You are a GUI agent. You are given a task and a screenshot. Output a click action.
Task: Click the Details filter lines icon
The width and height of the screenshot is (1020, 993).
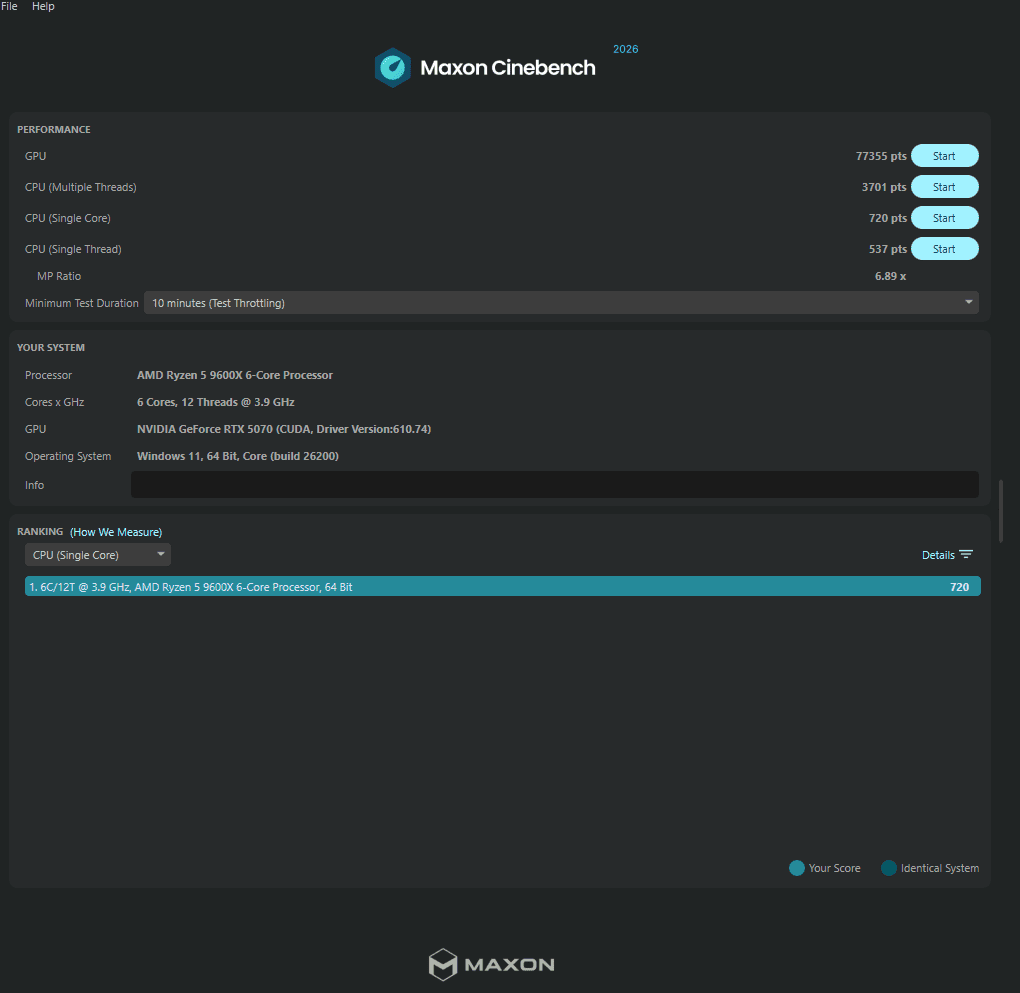coord(966,554)
